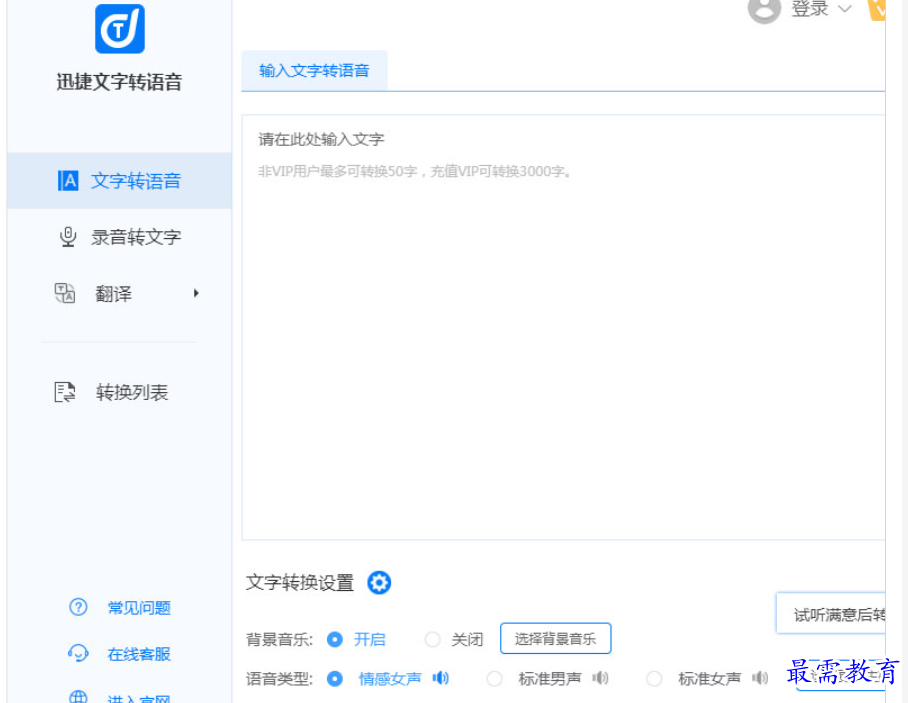The height and width of the screenshot is (703, 908).
Task: Open 转换列表 in the sidebar
Action: [x=119, y=393]
